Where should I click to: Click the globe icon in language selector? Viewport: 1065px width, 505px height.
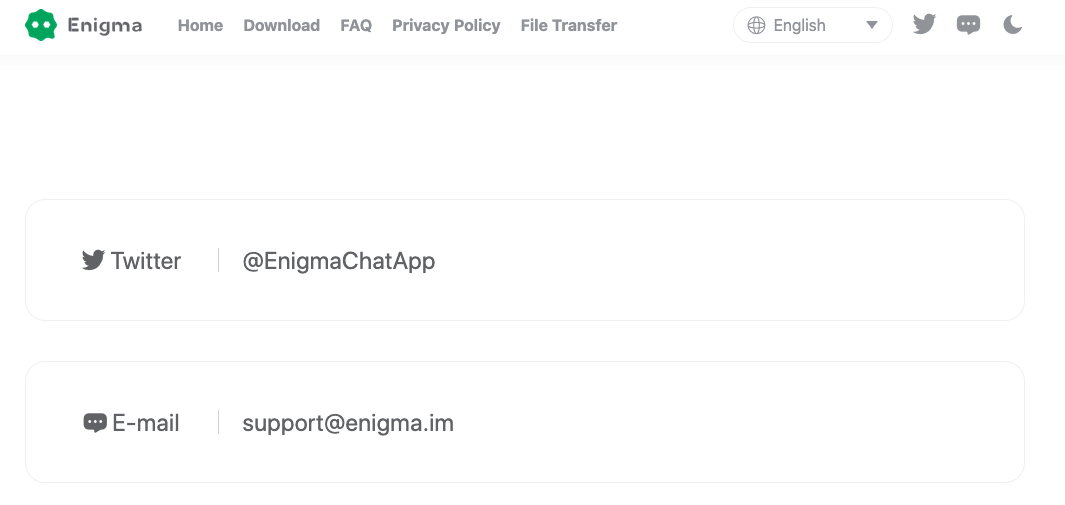tap(757, 25)
